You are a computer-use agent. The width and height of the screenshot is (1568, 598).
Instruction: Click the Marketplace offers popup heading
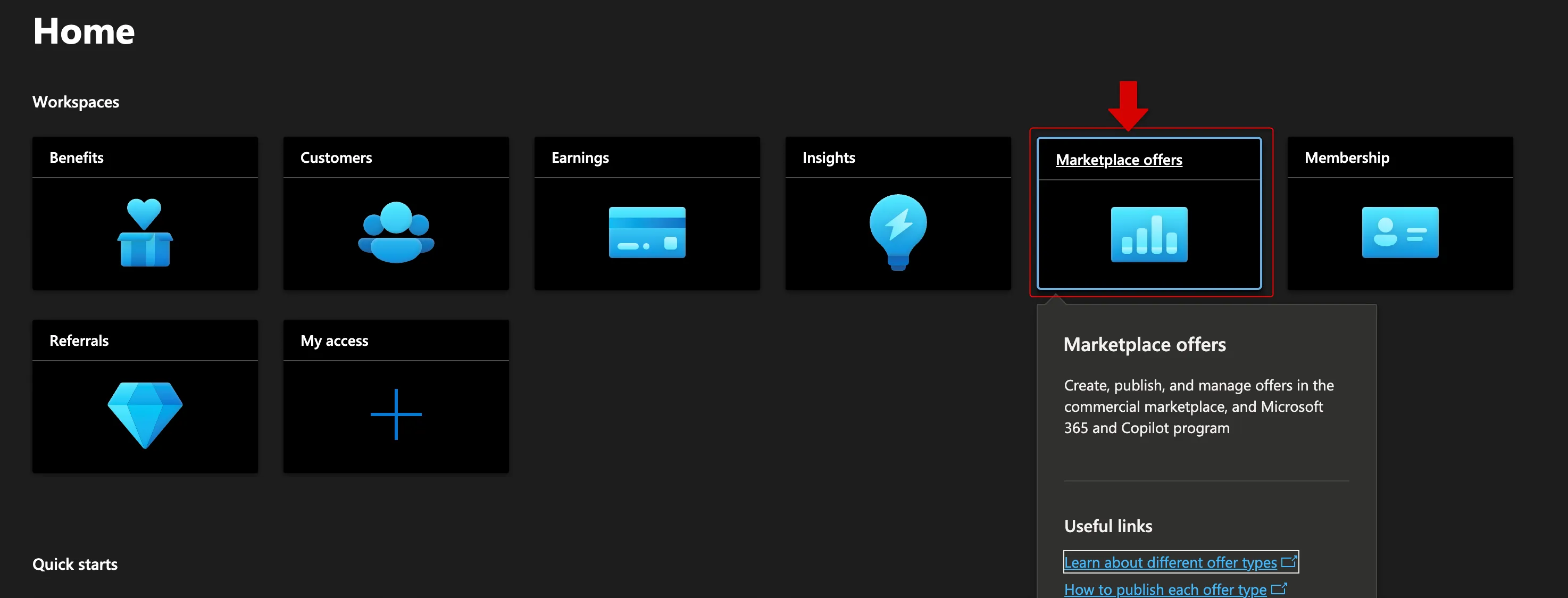coord(1144,345)
